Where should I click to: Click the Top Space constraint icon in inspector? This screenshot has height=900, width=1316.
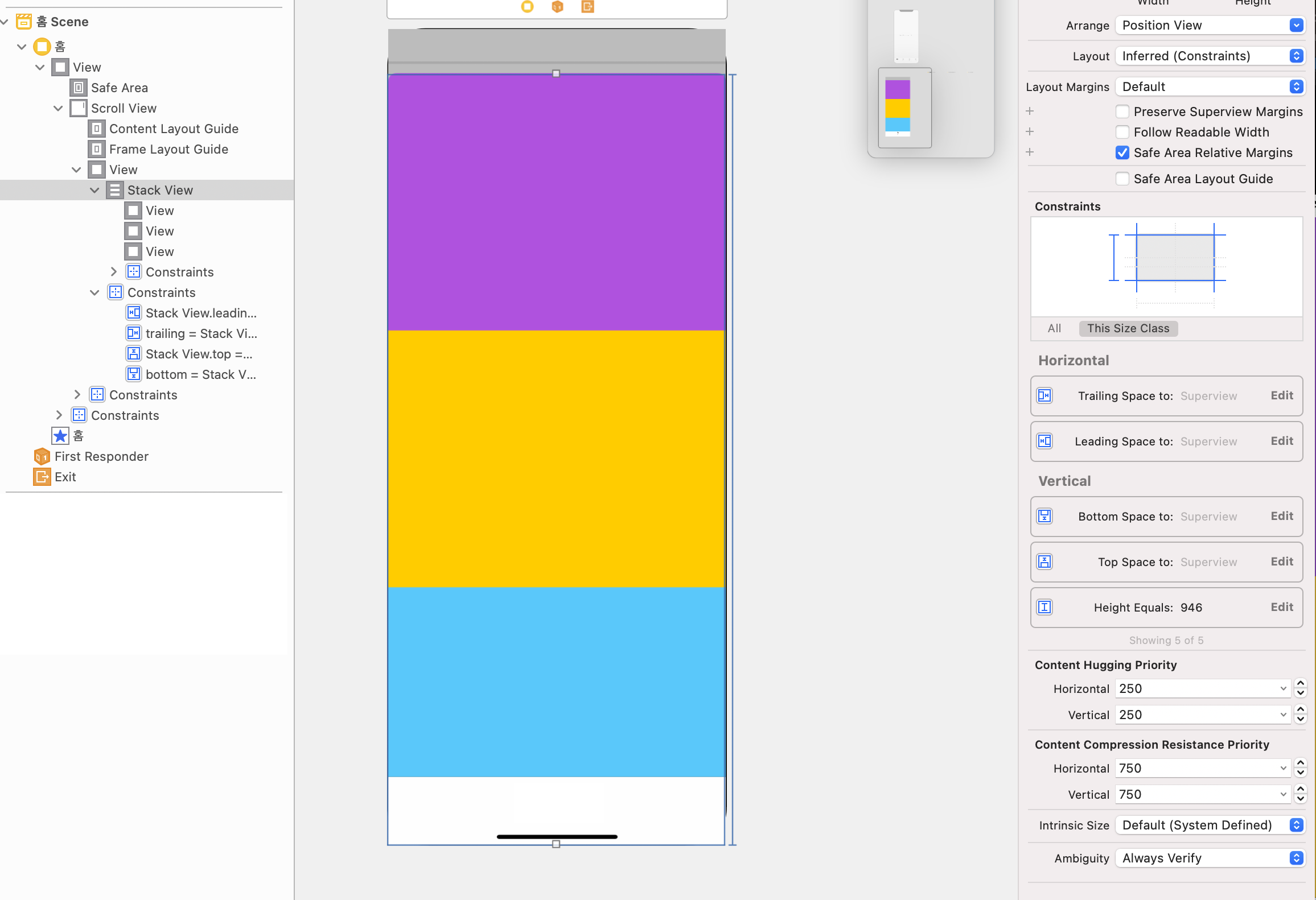click(x=1044, y=562)
